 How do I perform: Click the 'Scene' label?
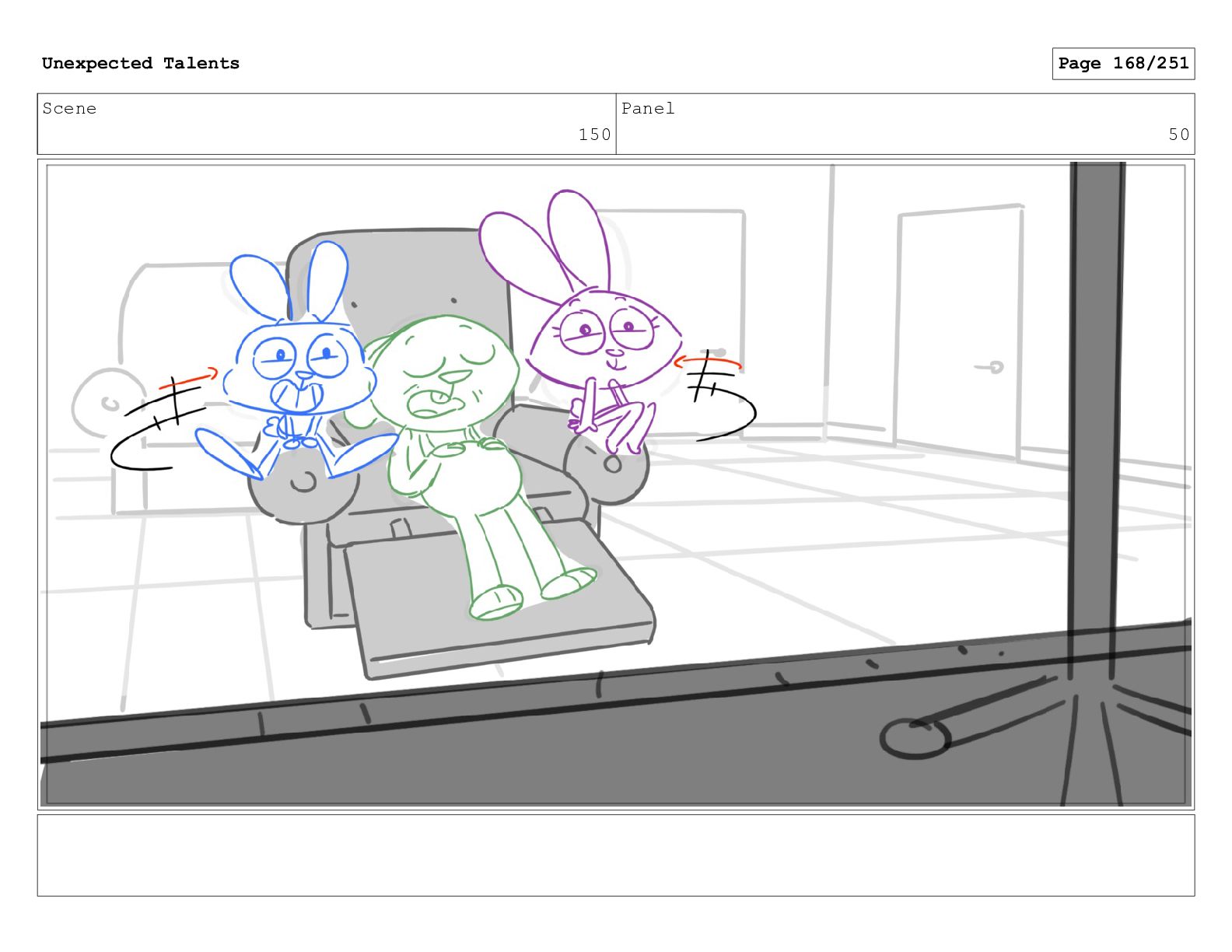69,109
